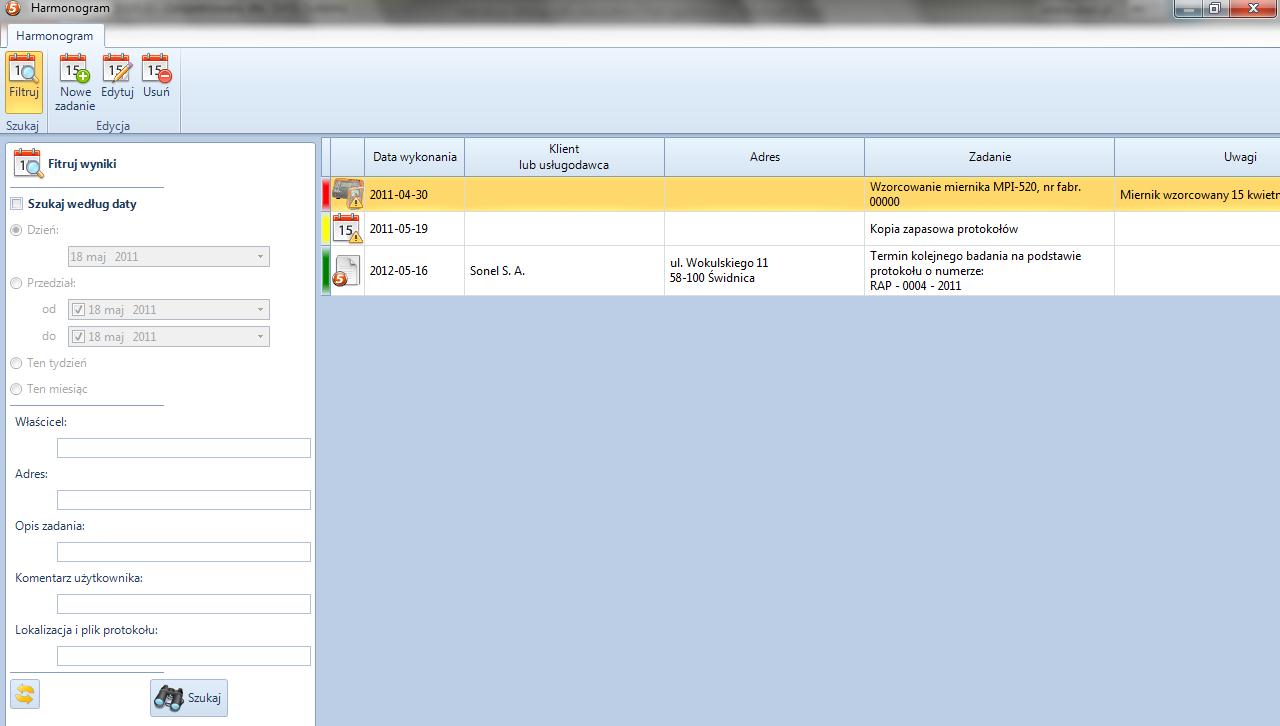Reset filters with the orange arrows button

click(25, 694)
